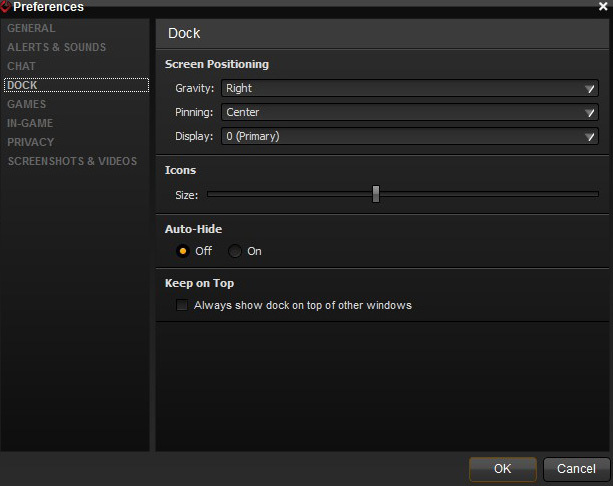Click the icon Size slider handle
The height and width of the screenshot is (486, 613).
point(376,194)
